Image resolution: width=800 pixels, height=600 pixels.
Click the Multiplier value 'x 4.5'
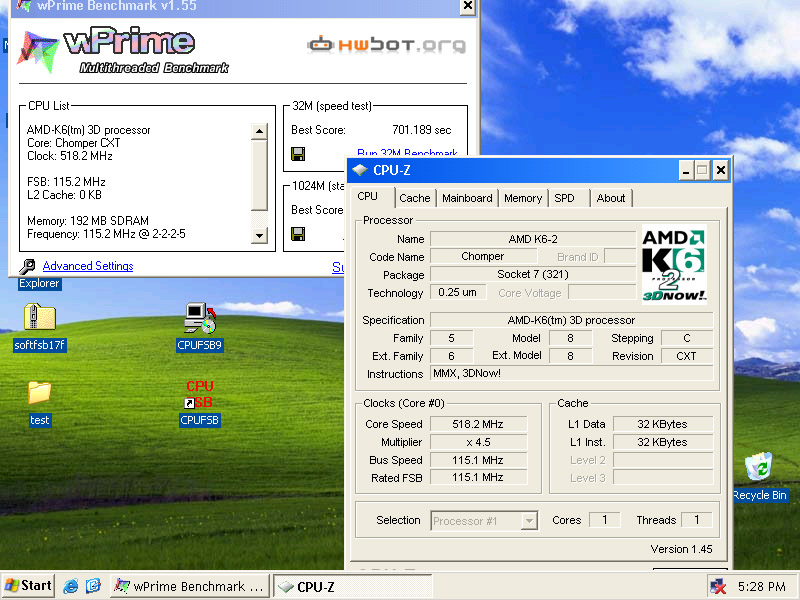click(x=478, y=442)
